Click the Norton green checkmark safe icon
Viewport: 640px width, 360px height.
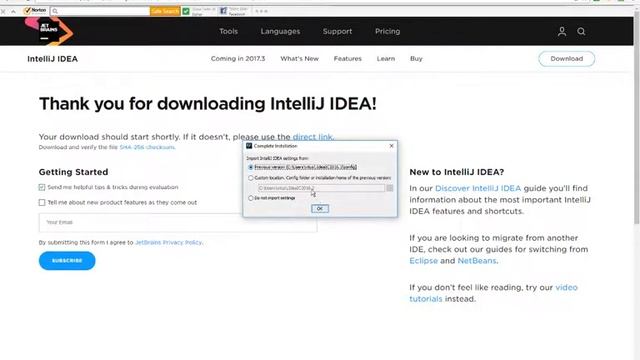point(186,11)
